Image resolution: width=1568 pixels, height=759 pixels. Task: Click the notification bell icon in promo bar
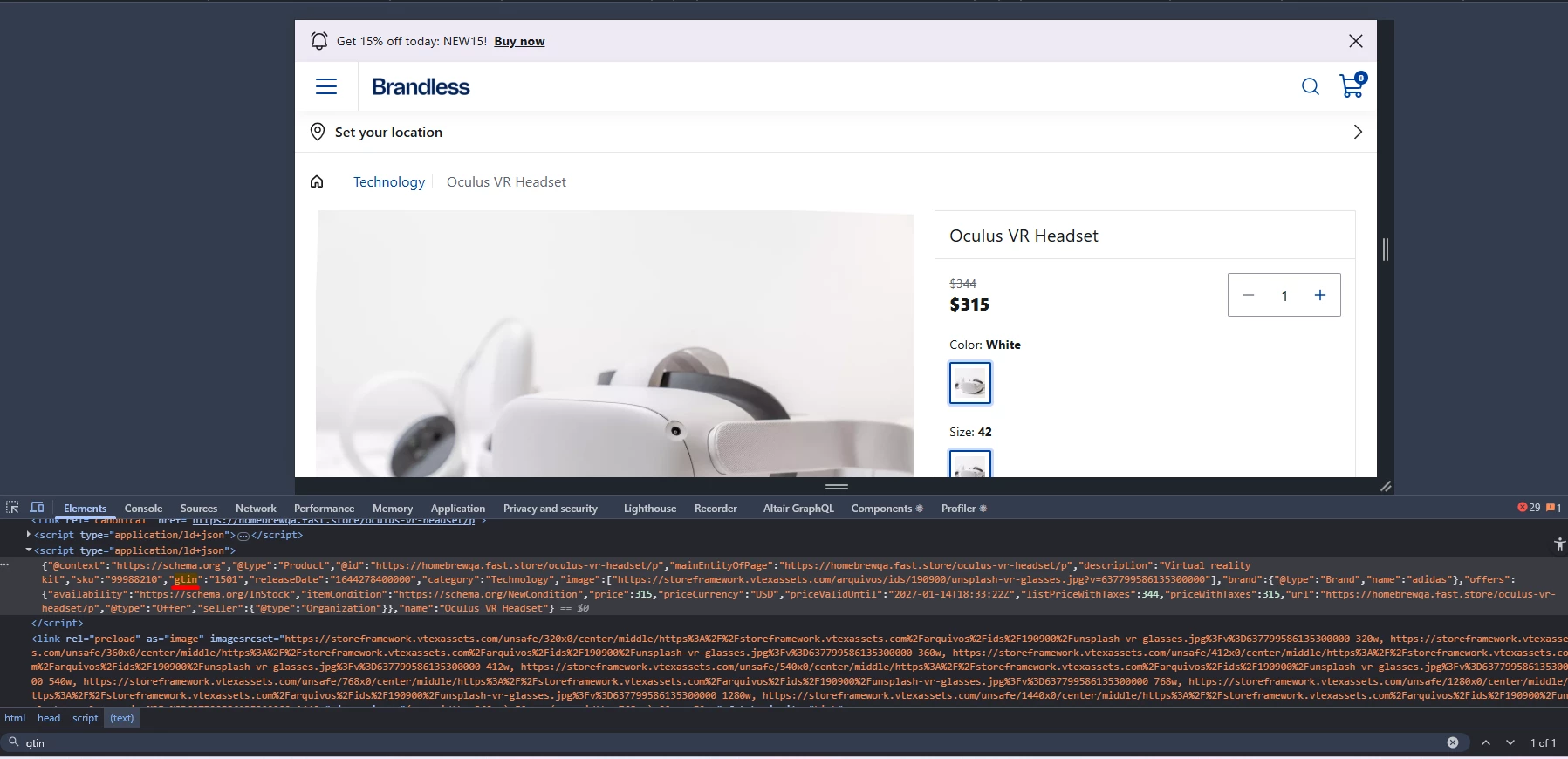[319, 41]
